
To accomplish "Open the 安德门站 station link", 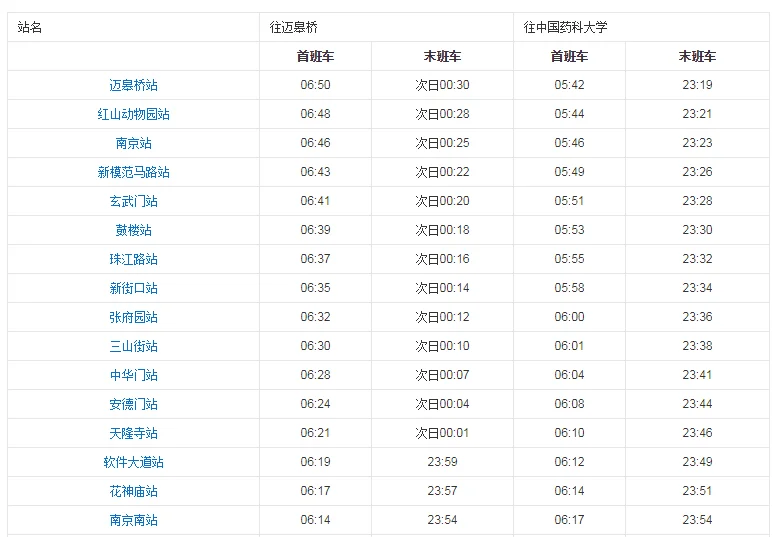I will [x=134, y=404].
